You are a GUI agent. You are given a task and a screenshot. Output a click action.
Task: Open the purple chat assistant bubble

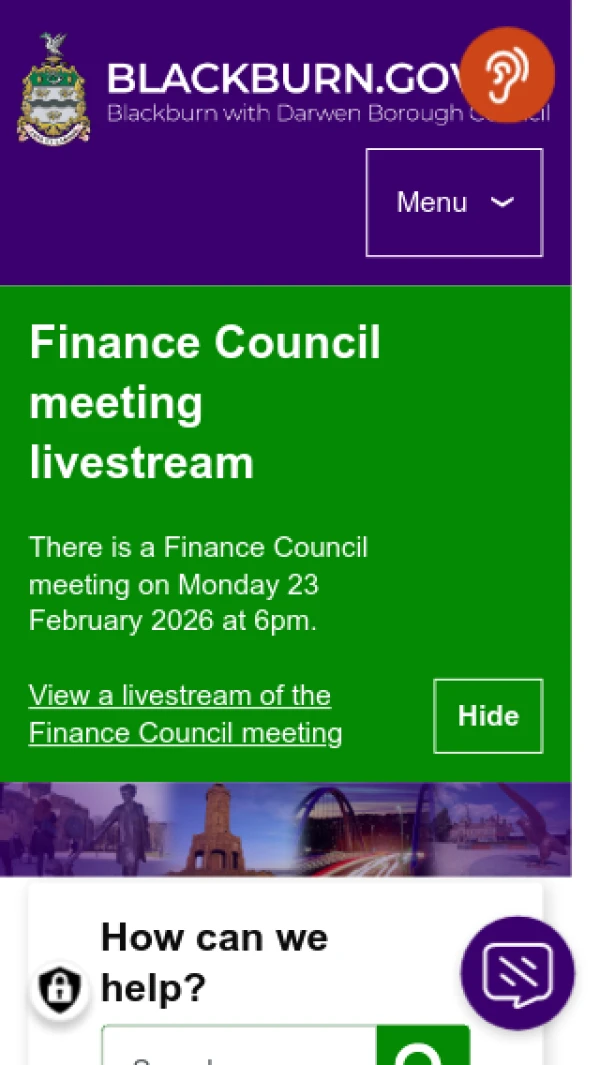click(517, 972)
